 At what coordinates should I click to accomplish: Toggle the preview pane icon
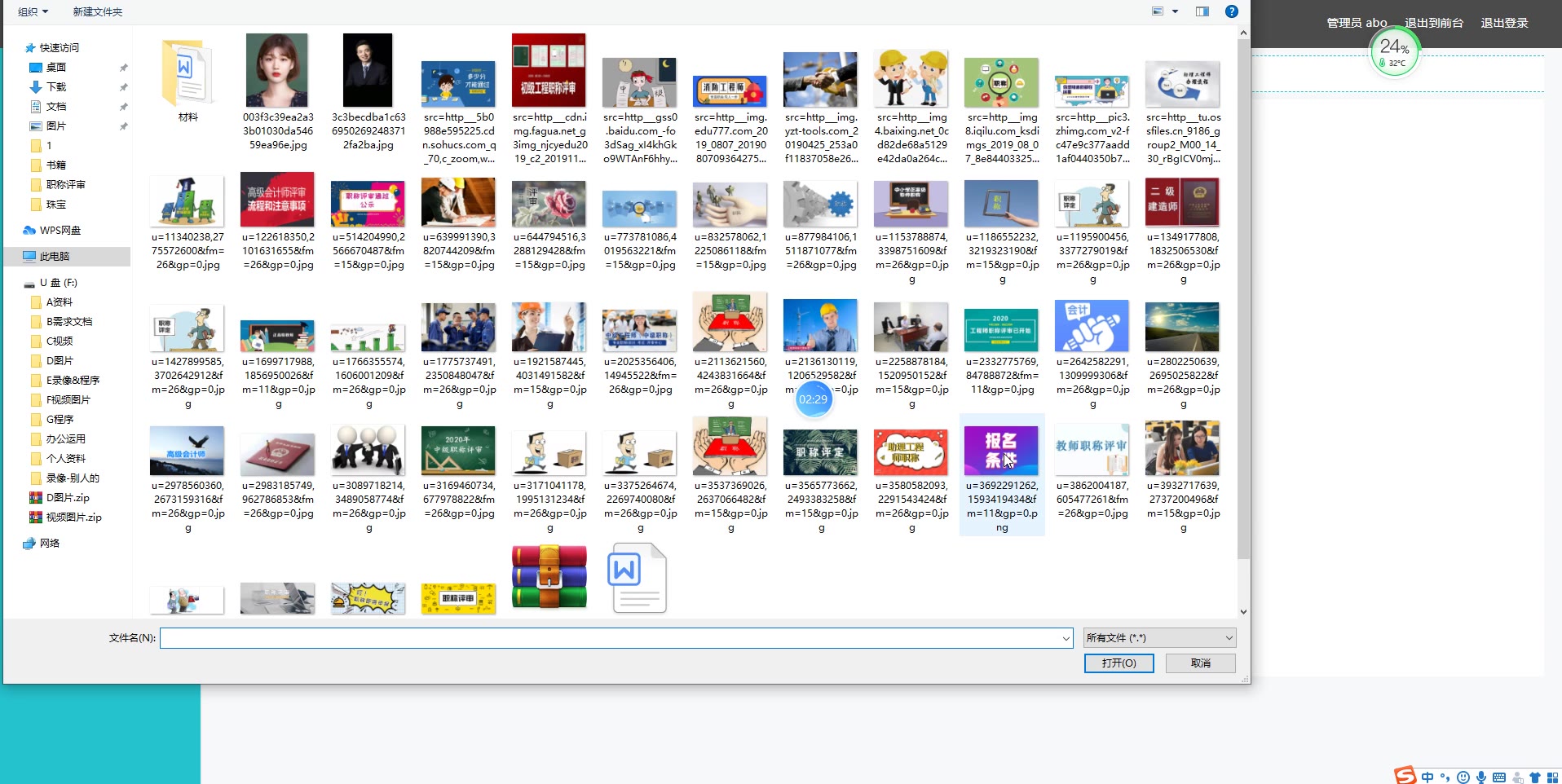[1202, 11]
